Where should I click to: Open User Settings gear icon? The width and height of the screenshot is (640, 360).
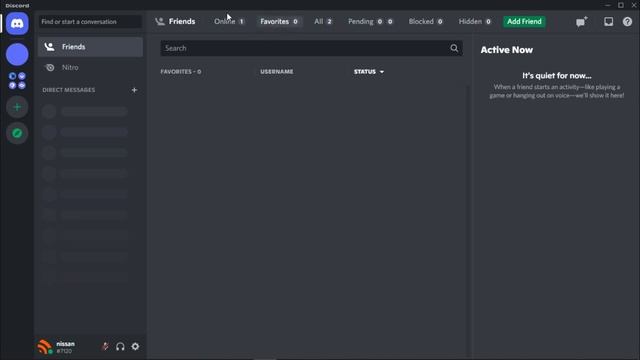coord(135,347)
